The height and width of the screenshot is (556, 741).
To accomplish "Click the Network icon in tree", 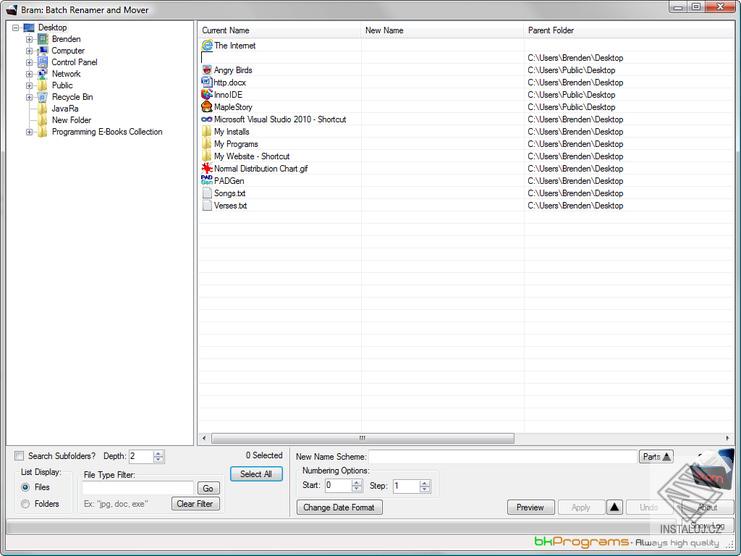I will coord(43,74).
